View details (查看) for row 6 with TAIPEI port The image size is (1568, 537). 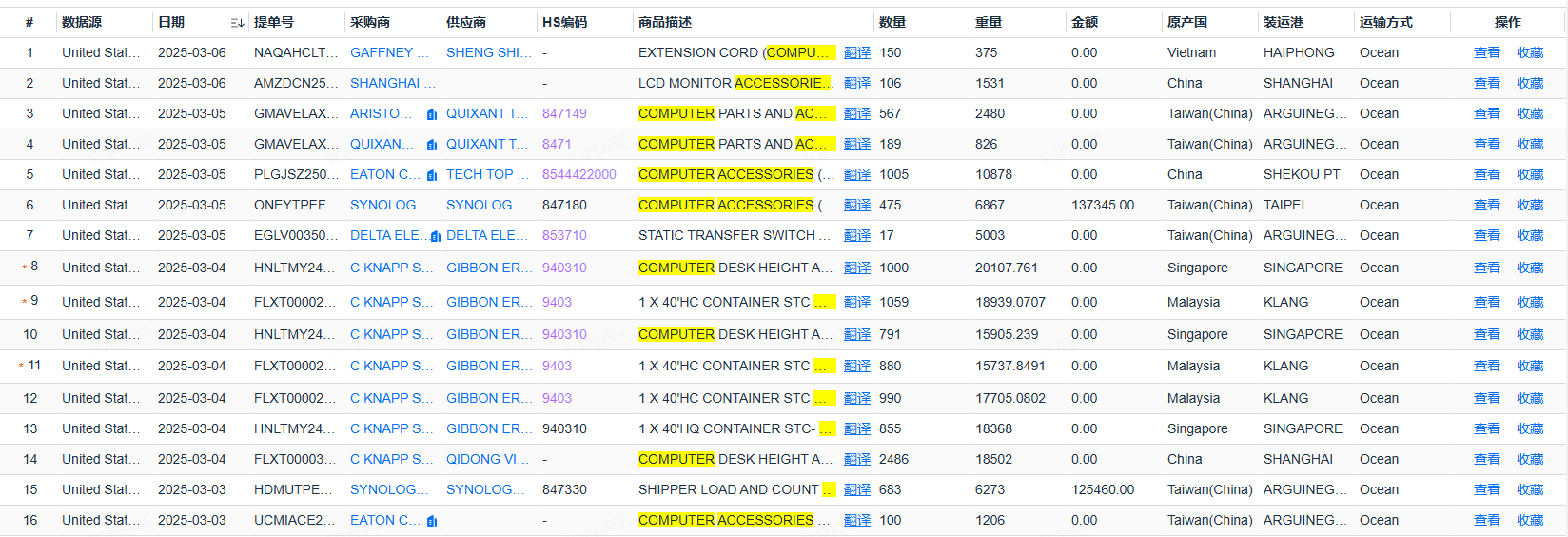(1486, 206)
